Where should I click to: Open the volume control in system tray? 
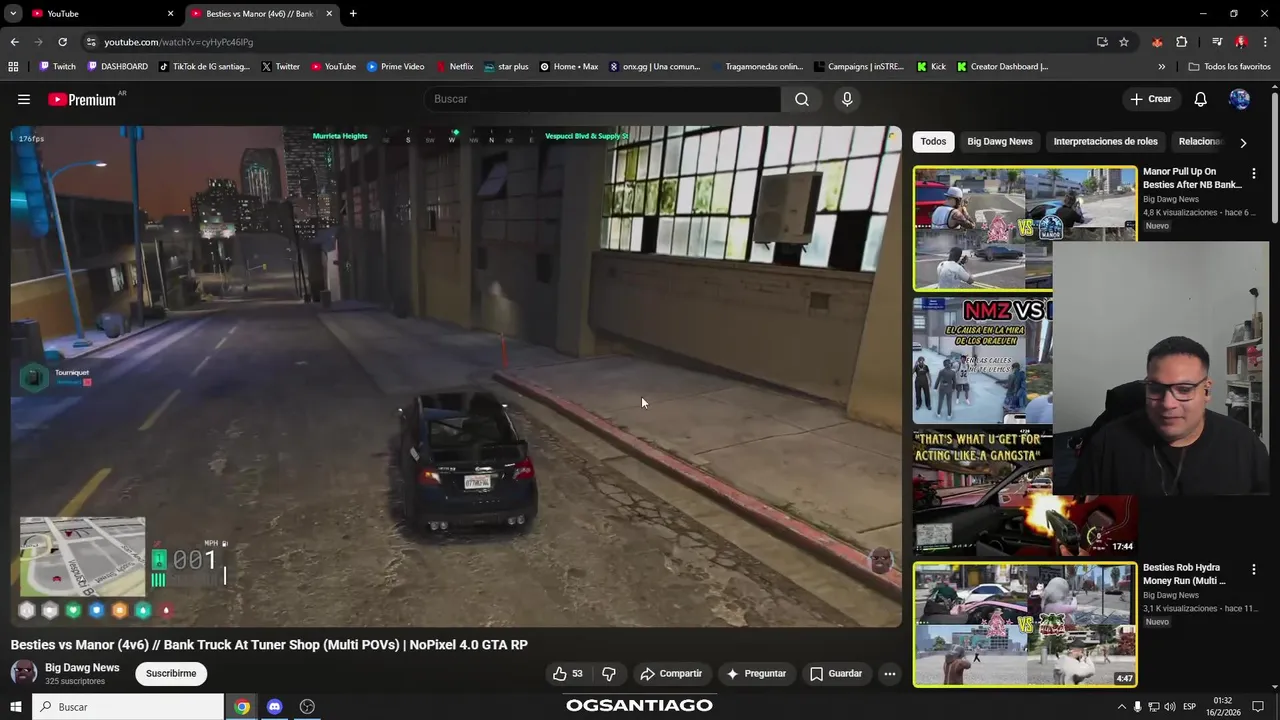click(1169, 707)
